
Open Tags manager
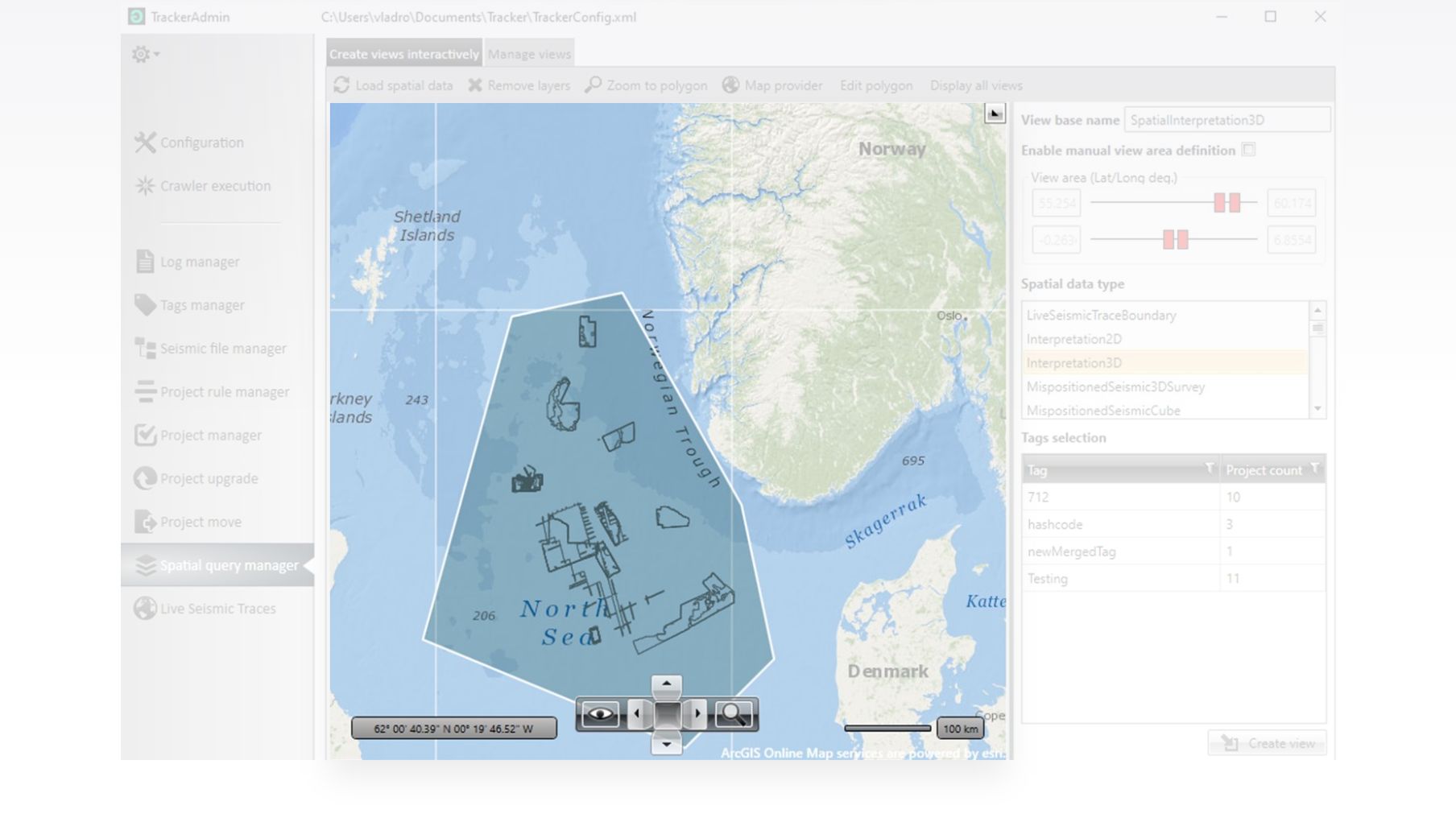point(190,305)
